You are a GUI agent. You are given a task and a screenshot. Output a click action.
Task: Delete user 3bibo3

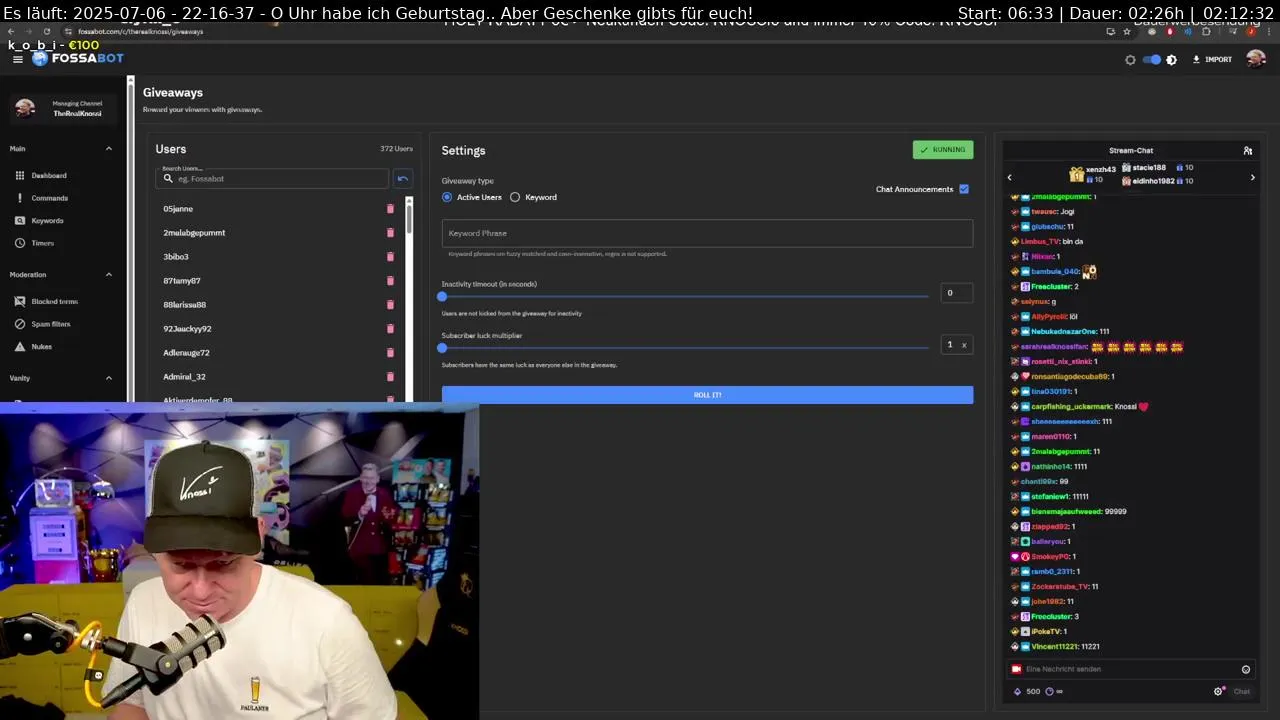click(390, 257)
